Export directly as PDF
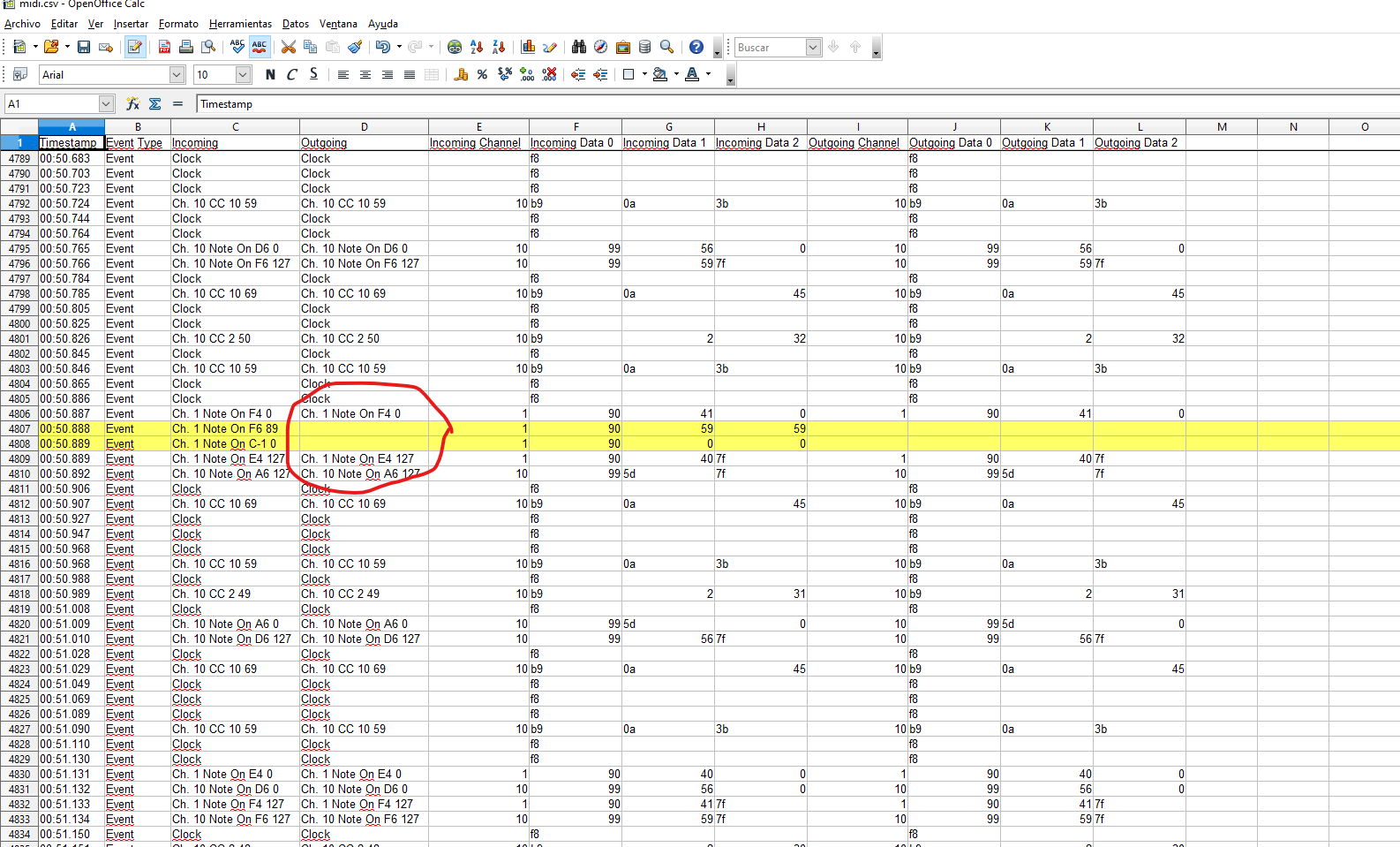The image size is (1400, 847). (x=164, y=47)
